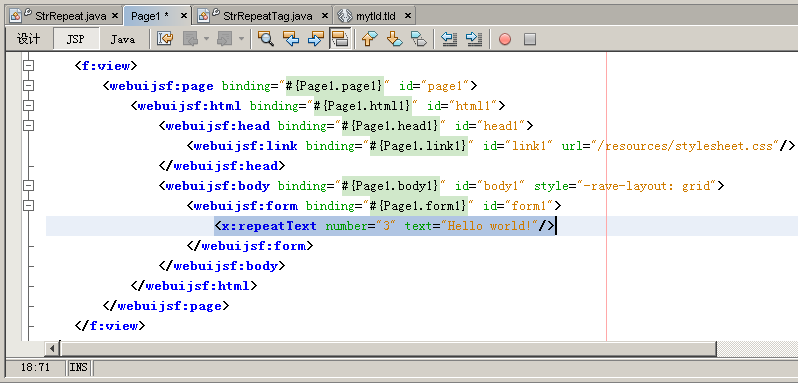Collapse the webuijsf:body fold marker
Screen dimensions: 798x383
coord(28,186)
